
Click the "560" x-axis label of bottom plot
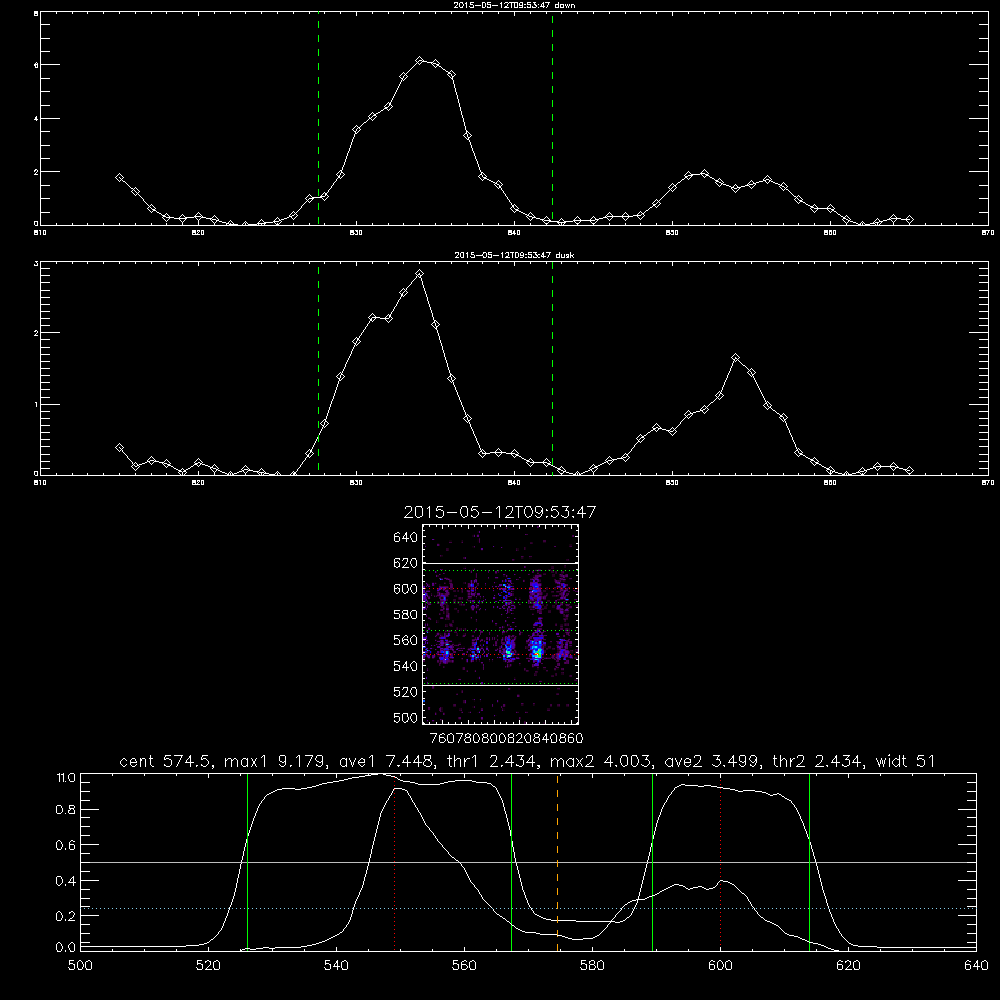tap(464, 966)
